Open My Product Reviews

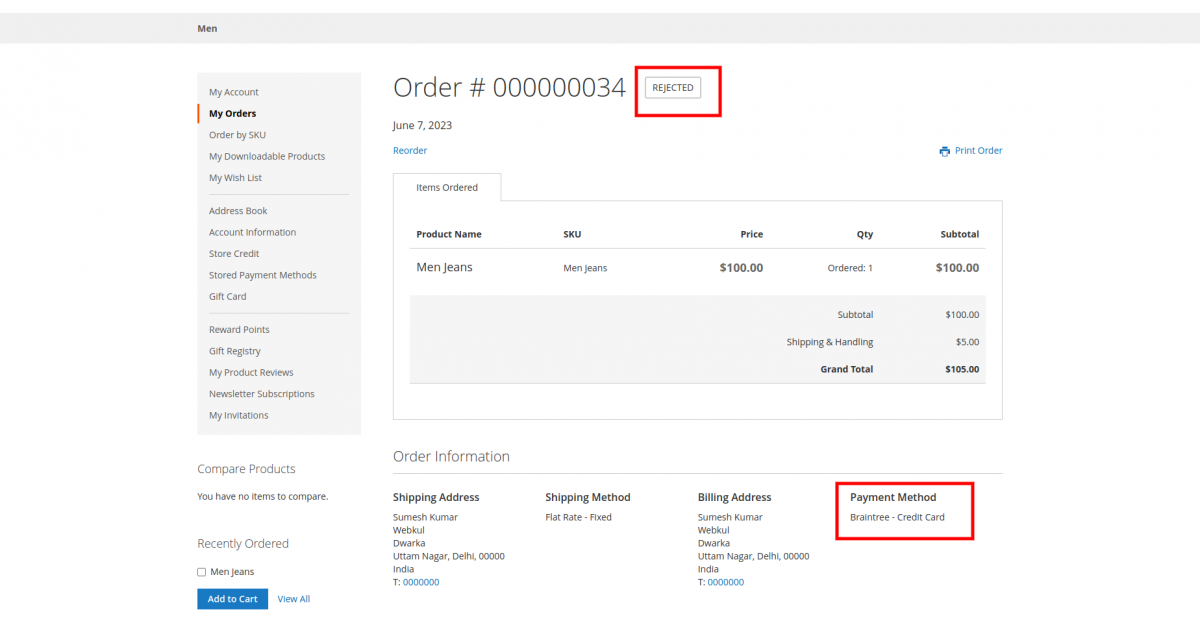[251, 373]
